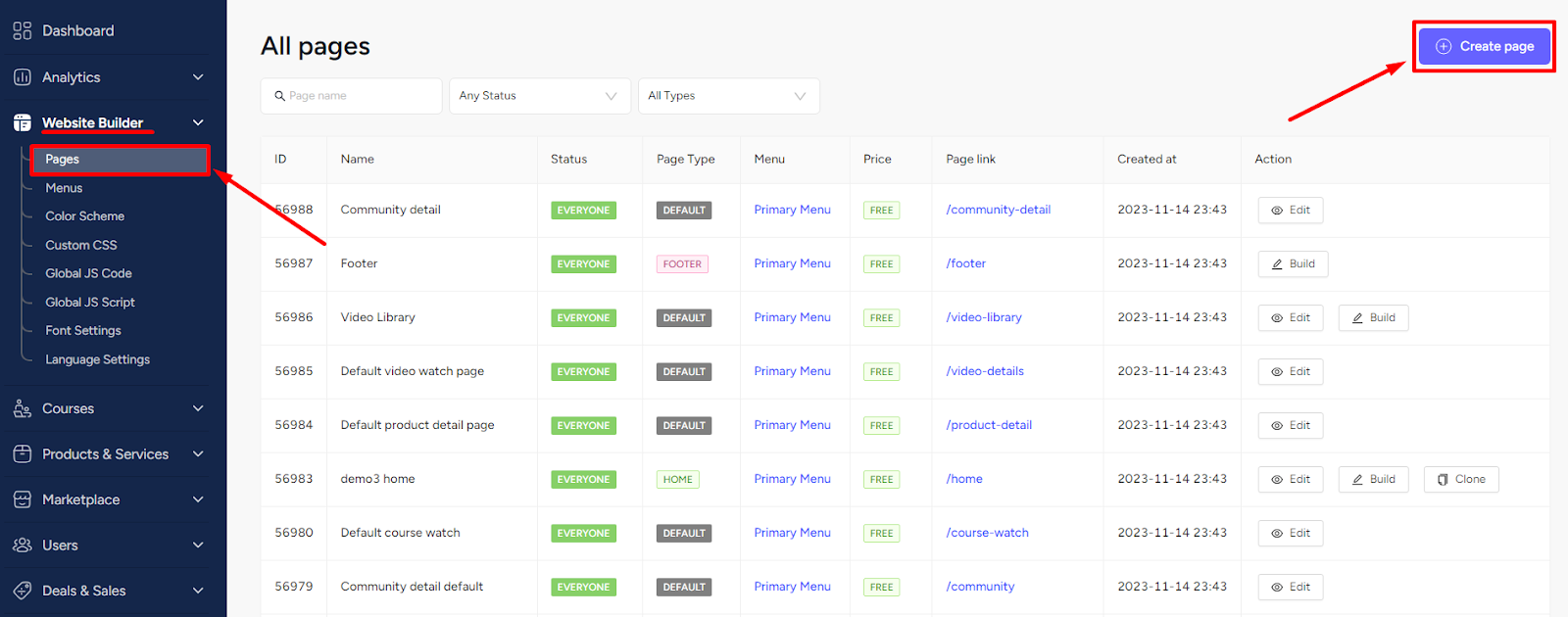Expand the Analytics menu chevron
This screenshot has width=1568, height=617.
pos(198,76)
